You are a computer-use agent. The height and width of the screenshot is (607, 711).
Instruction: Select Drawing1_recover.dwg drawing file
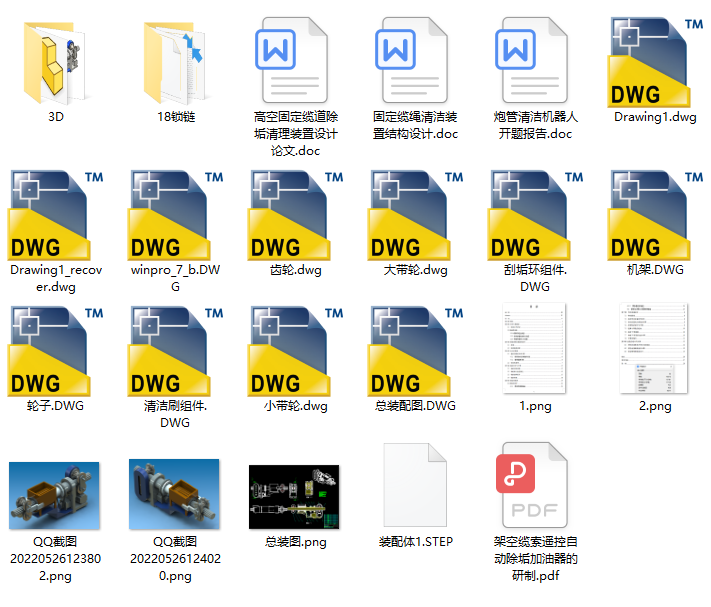(x=55, y=215)
